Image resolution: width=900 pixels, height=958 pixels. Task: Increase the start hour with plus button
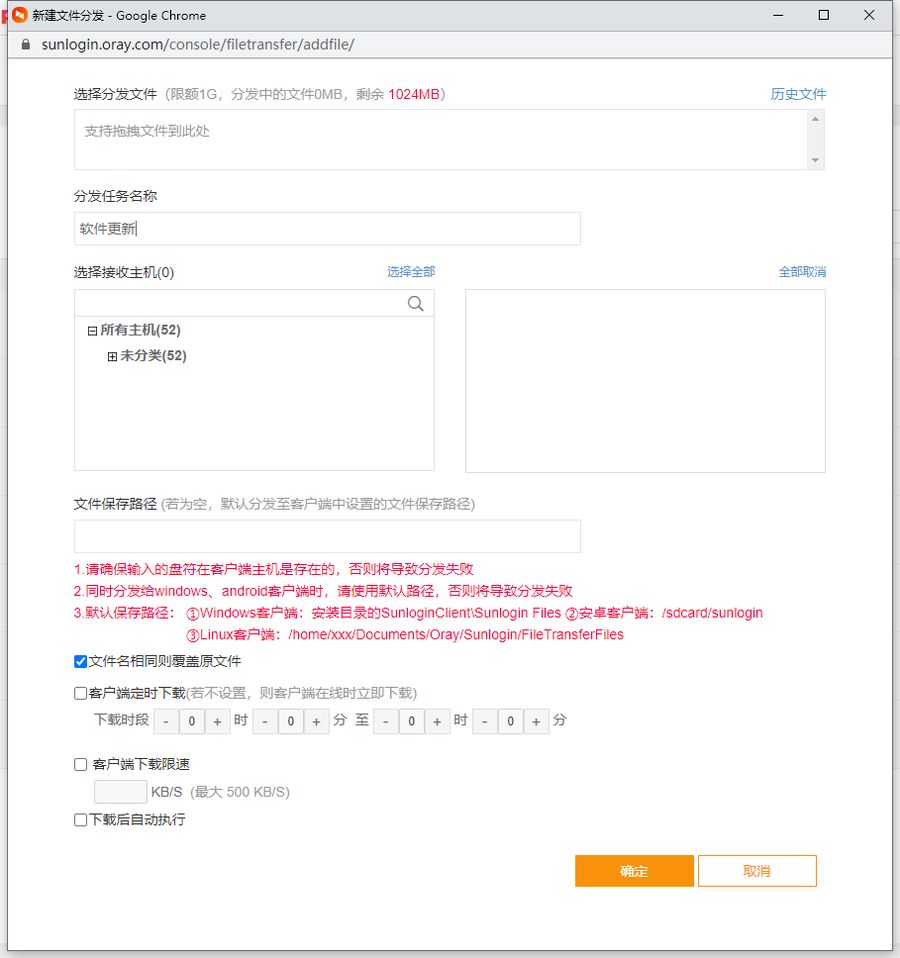coord(218,722)
